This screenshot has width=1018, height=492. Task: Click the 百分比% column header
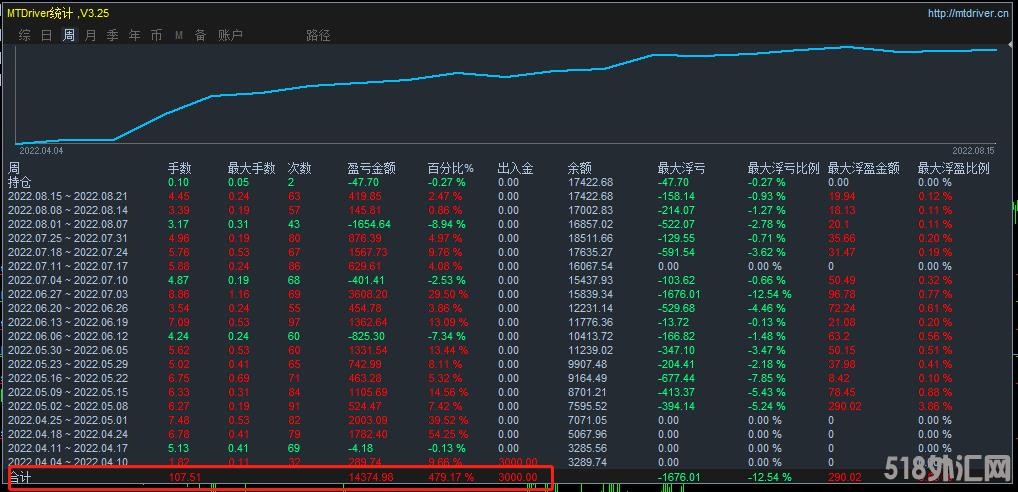[451, 169]
